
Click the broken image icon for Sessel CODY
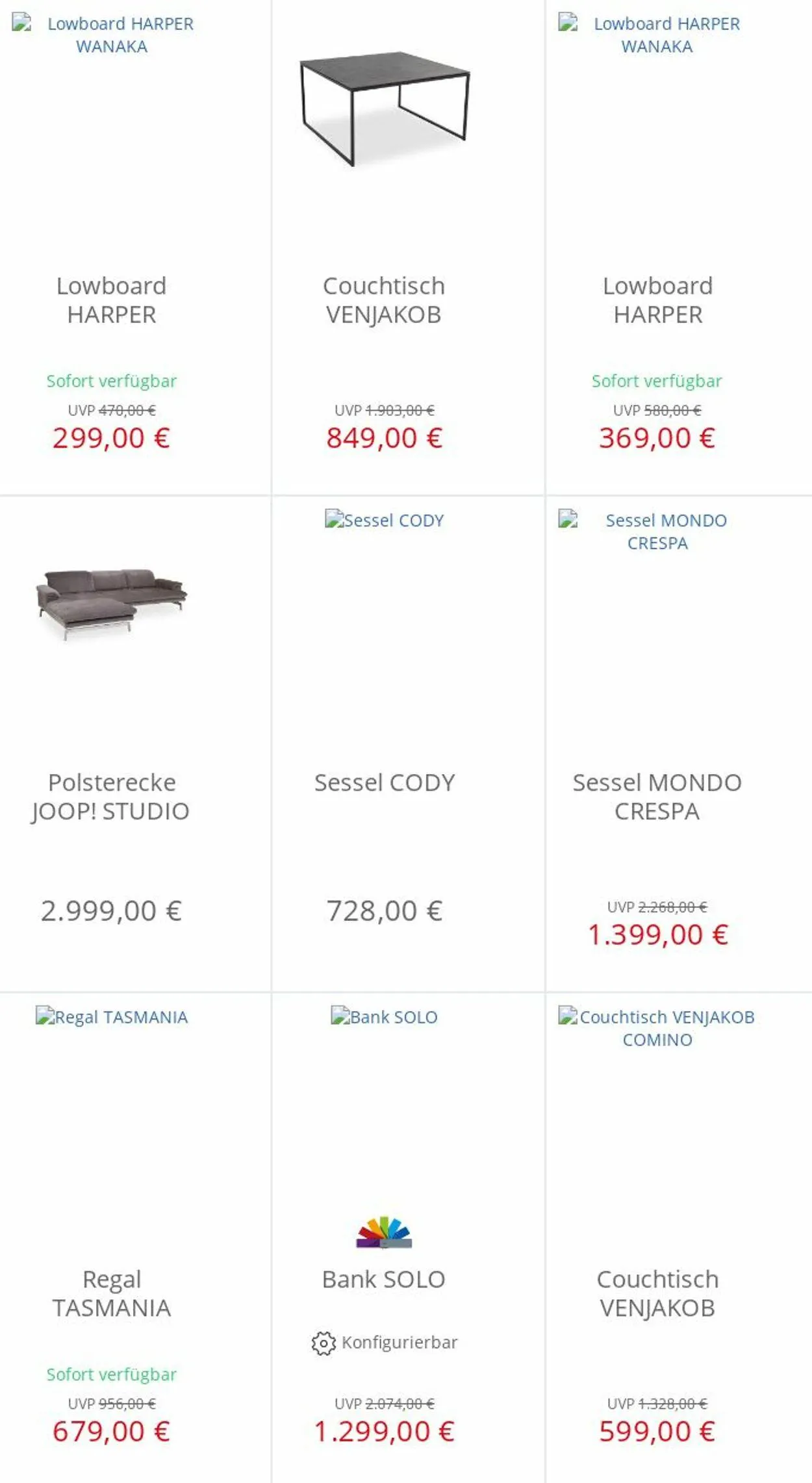click(334, 519)
